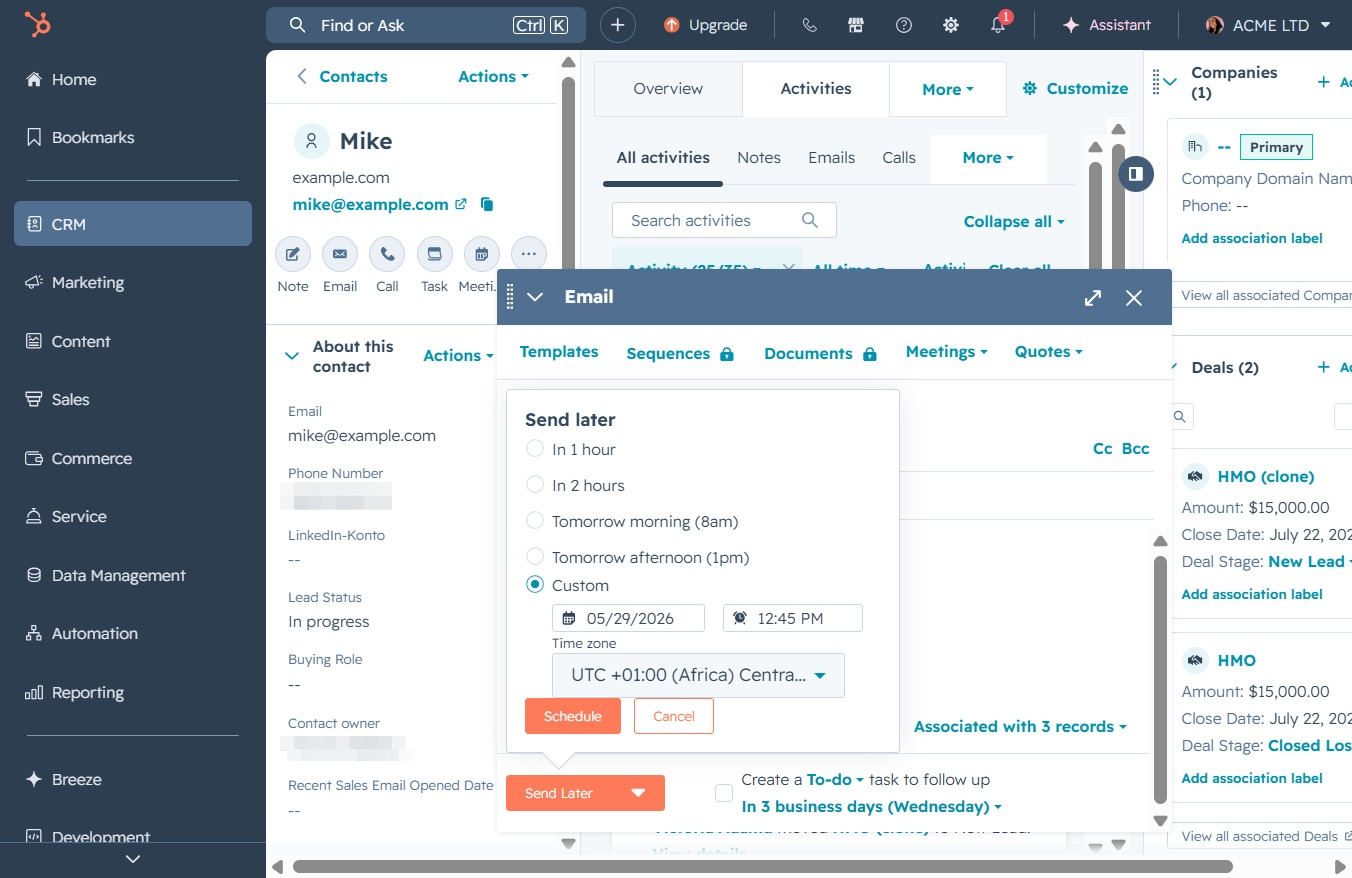Toggle the sidebar panel collapse icon

[x=1136, y=174]
